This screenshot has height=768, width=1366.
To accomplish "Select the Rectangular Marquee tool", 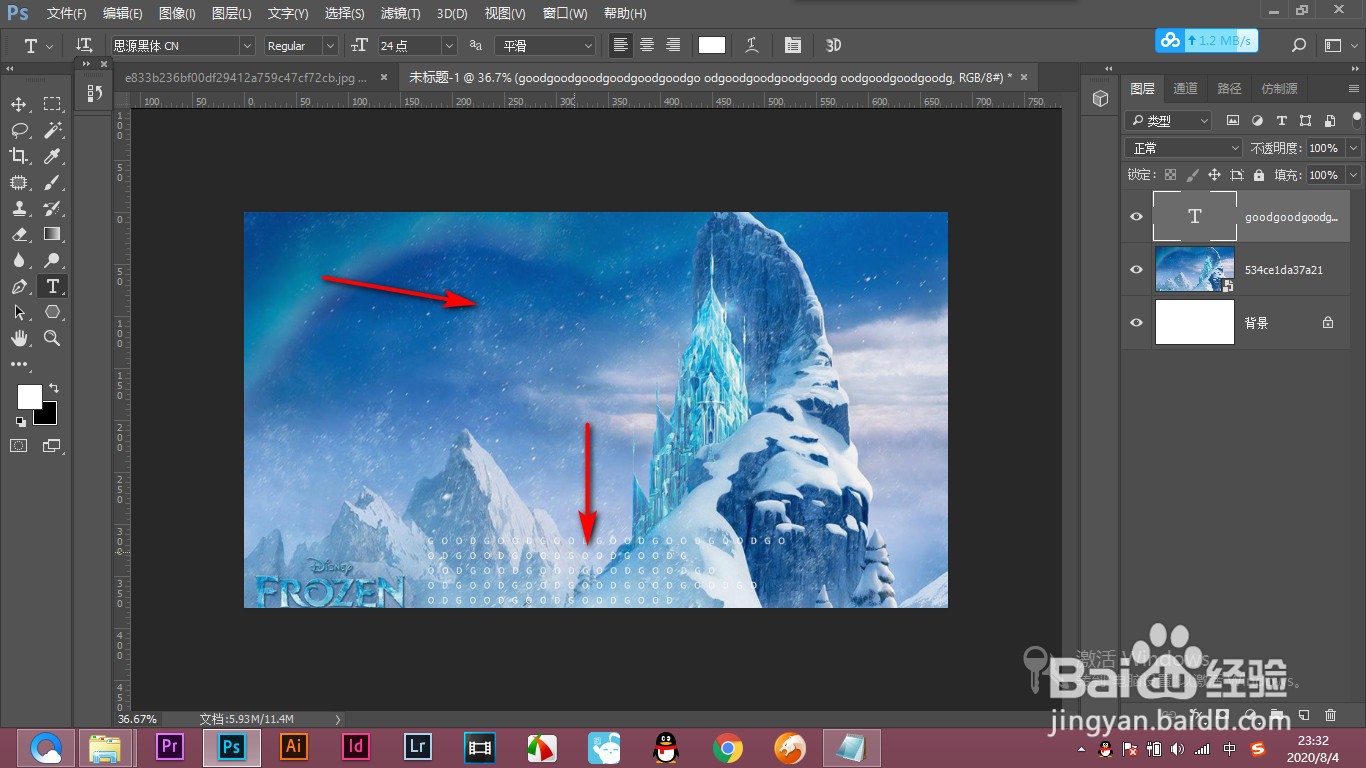I will click(52, 104).
